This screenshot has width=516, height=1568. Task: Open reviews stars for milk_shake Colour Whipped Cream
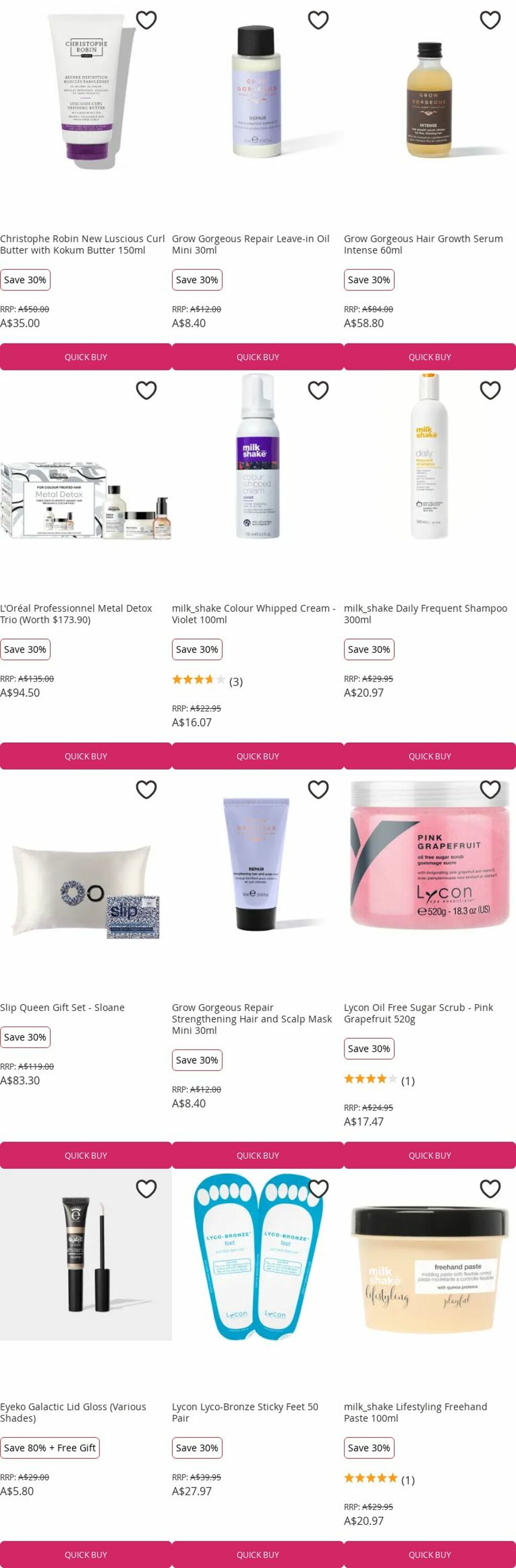[198, 679]
